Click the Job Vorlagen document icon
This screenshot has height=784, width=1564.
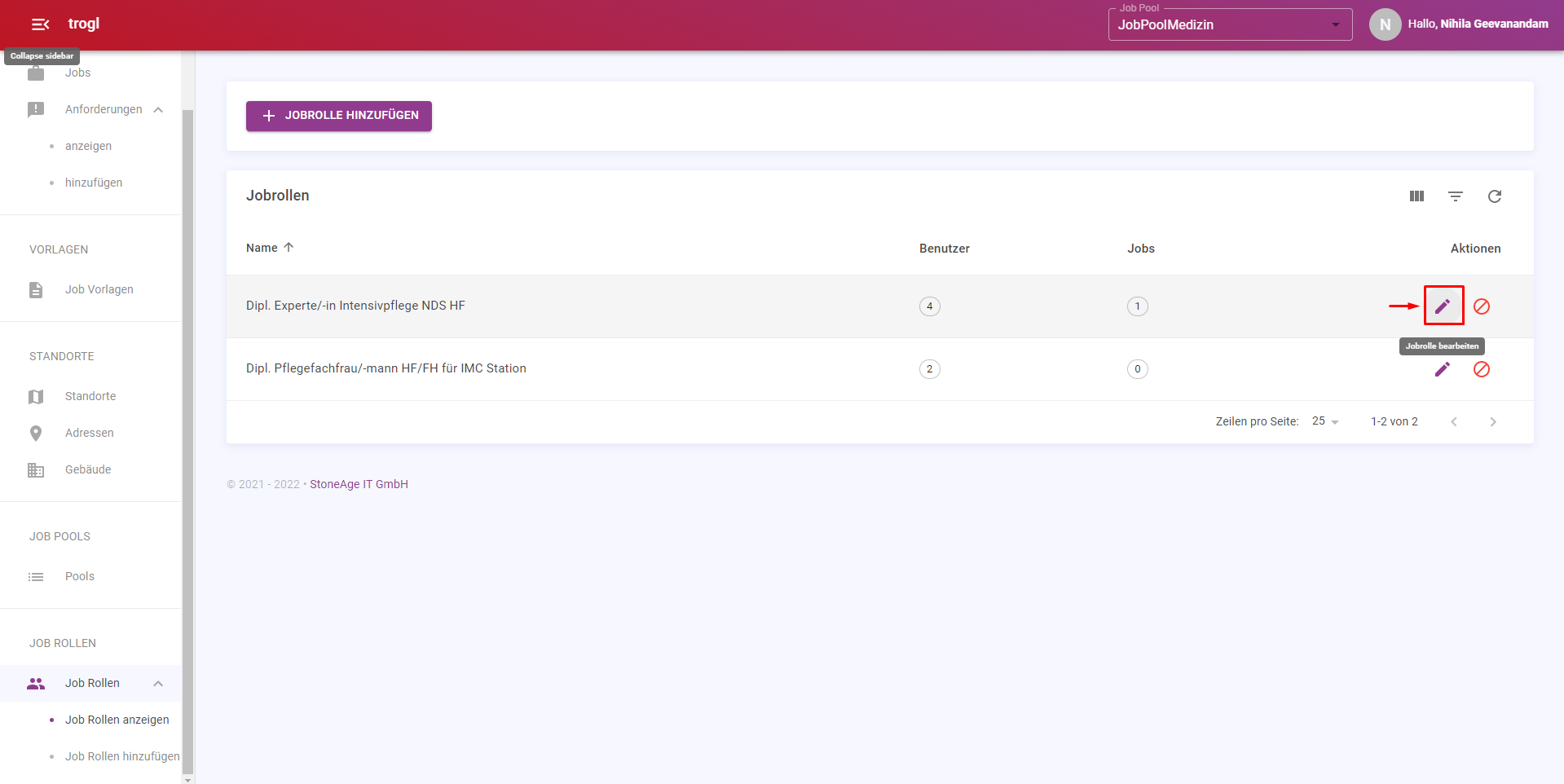pos(36,289)
